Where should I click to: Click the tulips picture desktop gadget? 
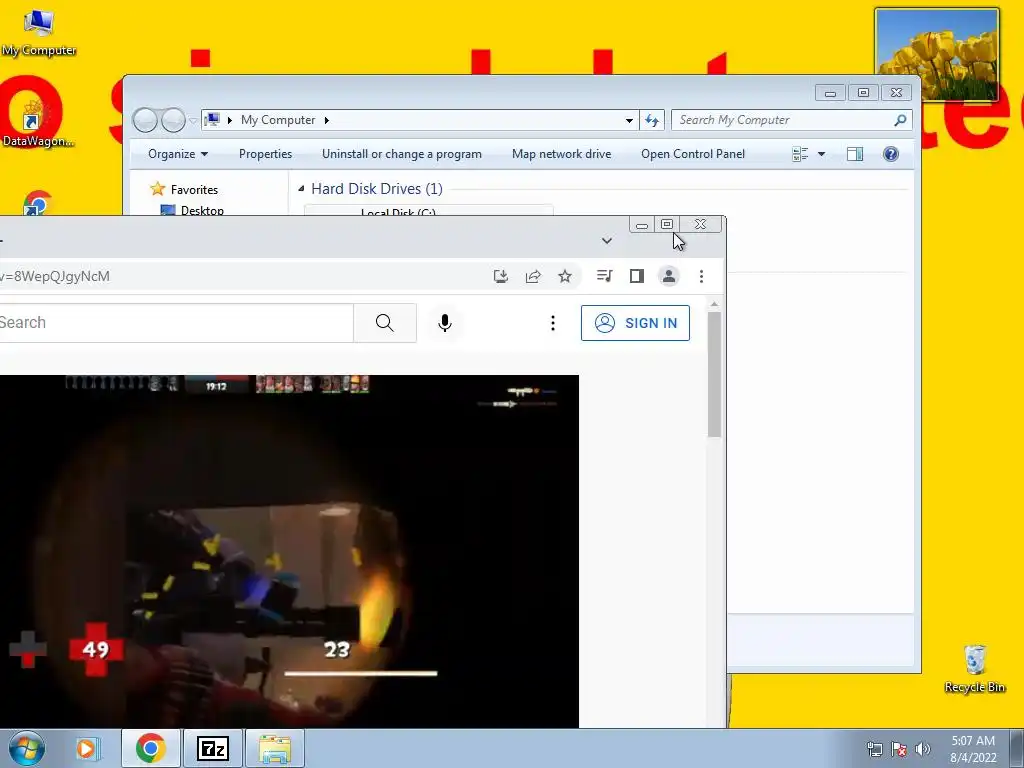[936, 55]
